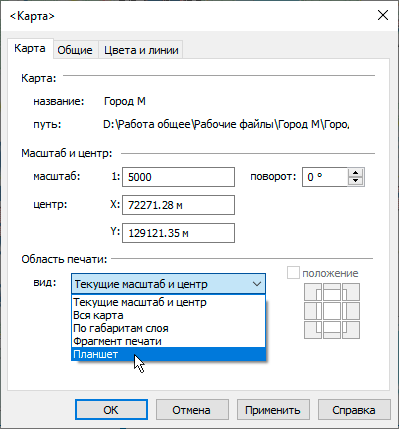Decrease rotation with the down spinner arrow
The height and width of the screenshot is (429, 399).
356,181
